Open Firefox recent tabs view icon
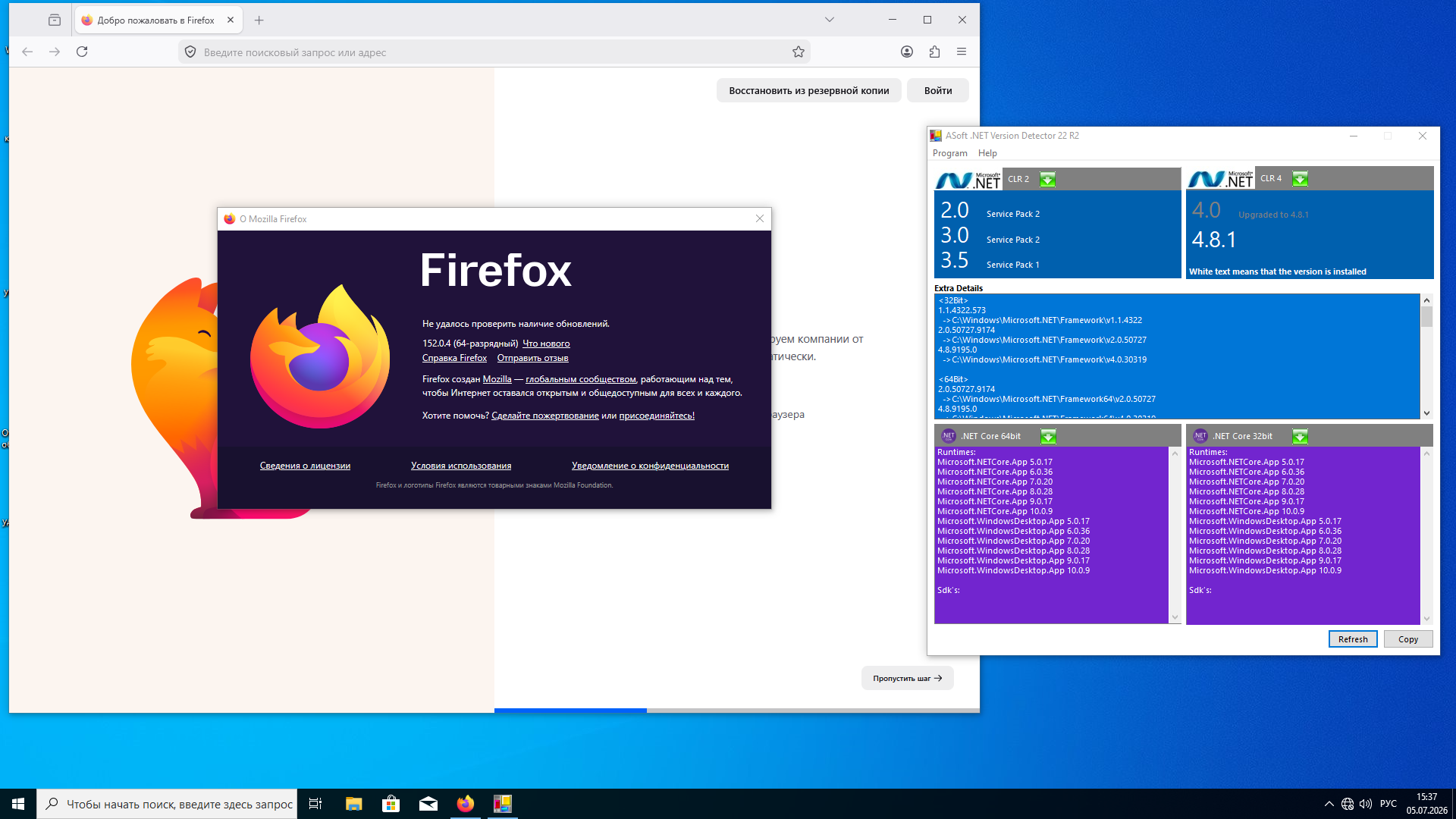Viewport: 1456px width, 819px height. 55,20
